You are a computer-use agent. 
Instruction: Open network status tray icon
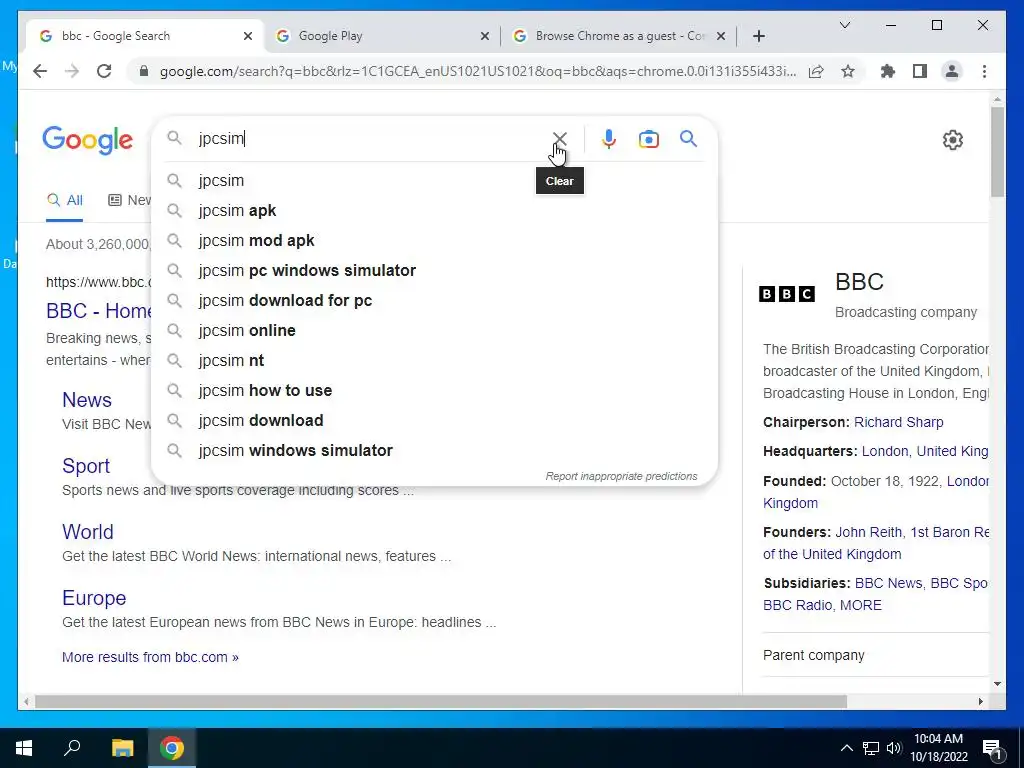(x=871, y=748)
